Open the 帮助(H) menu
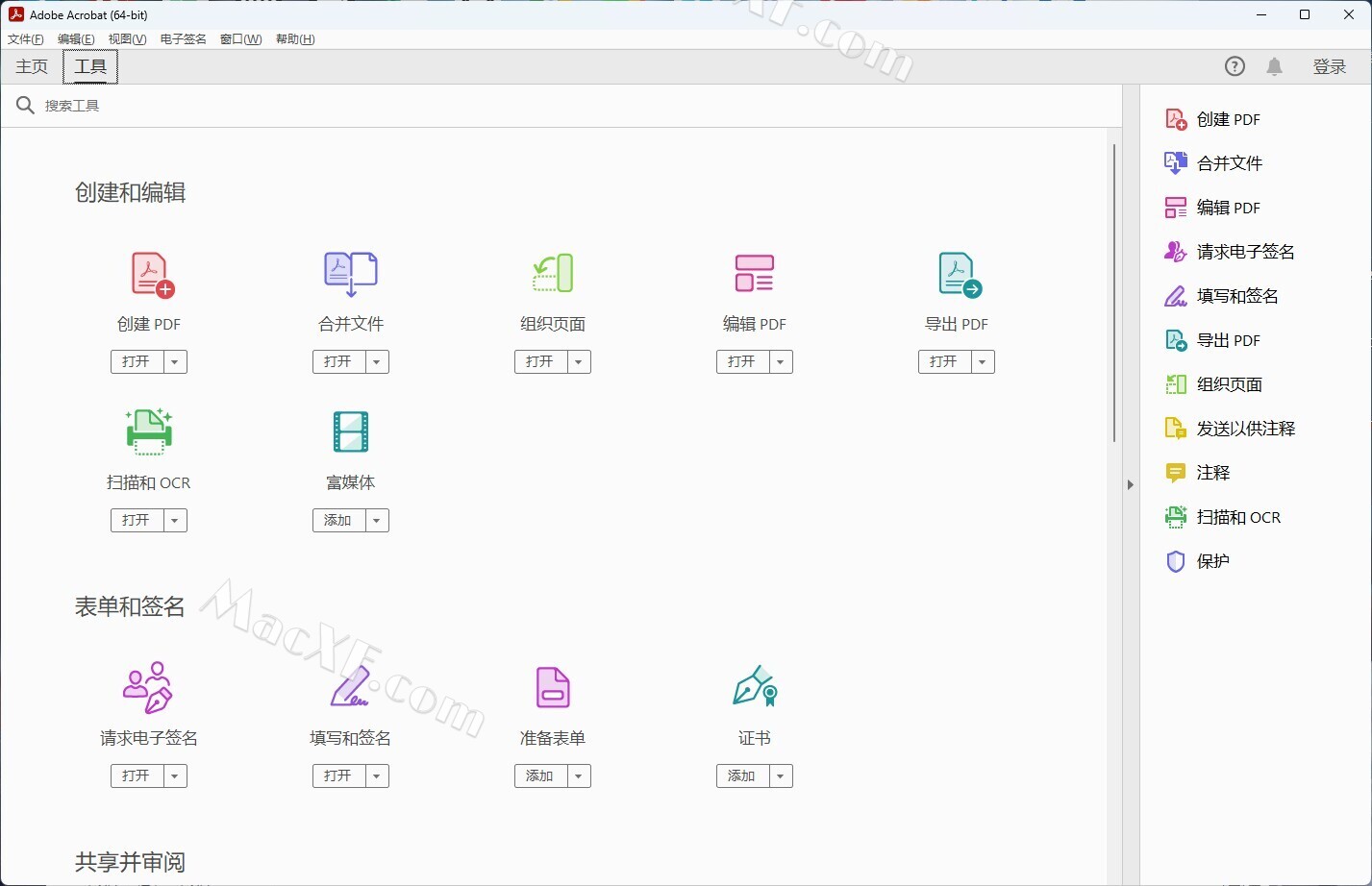This screenshot has width=1372, height=886. click(295, 39)
